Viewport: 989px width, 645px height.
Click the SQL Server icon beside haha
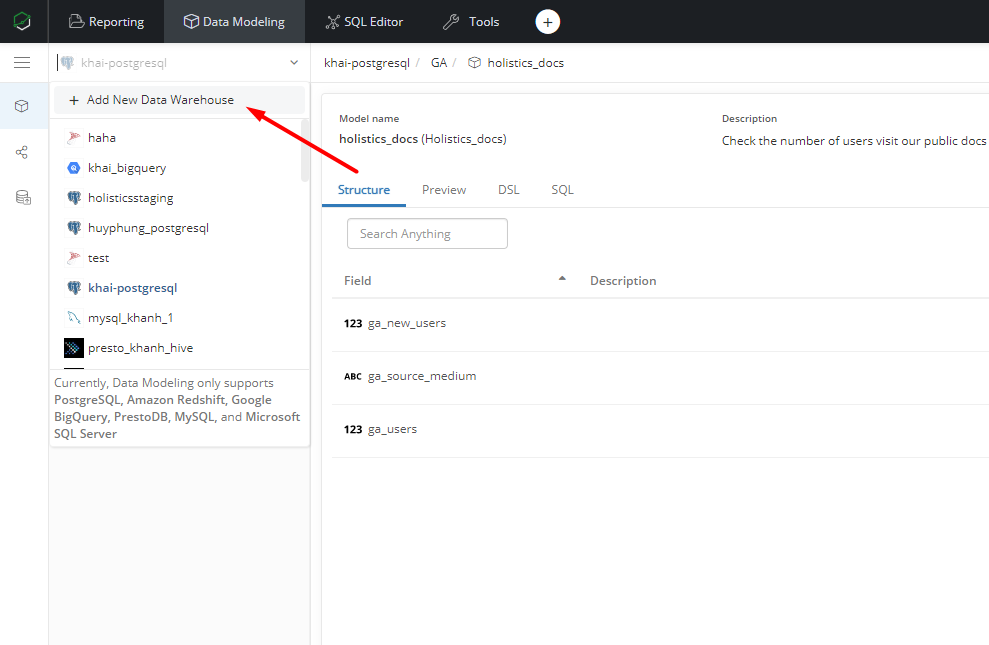(x=74, y=137)
